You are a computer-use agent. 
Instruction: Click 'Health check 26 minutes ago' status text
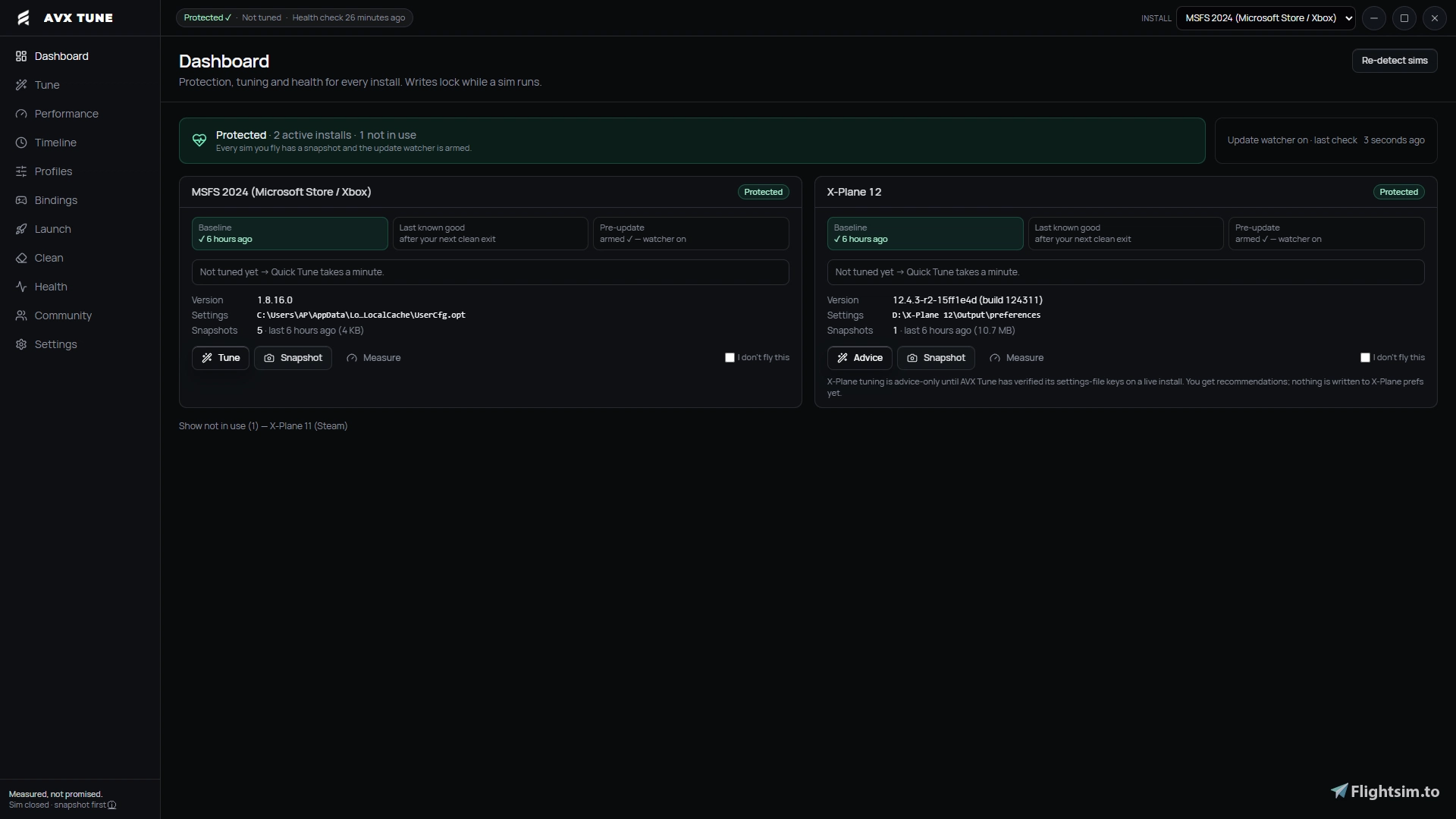349,17
